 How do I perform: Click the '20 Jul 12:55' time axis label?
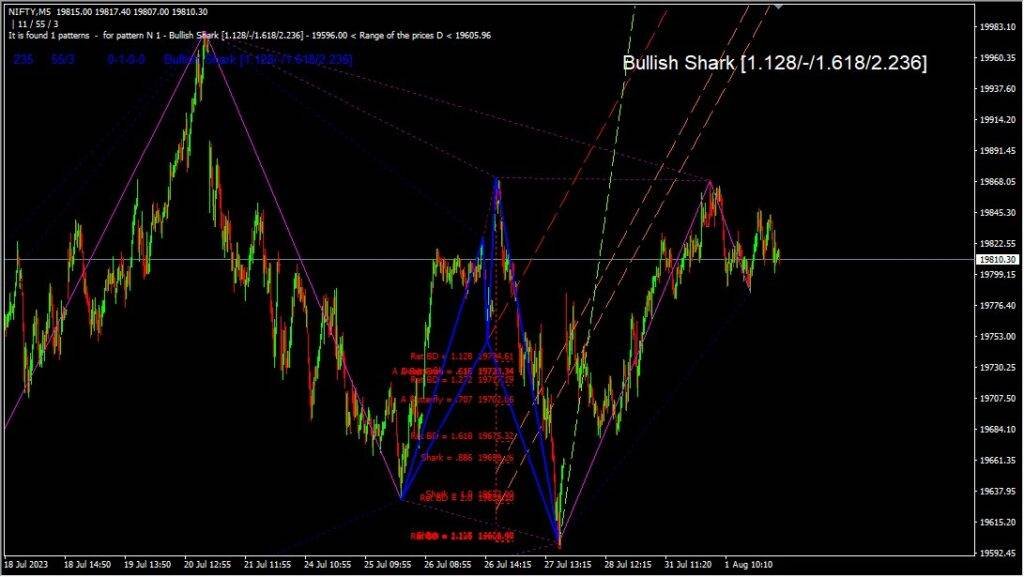208,565
